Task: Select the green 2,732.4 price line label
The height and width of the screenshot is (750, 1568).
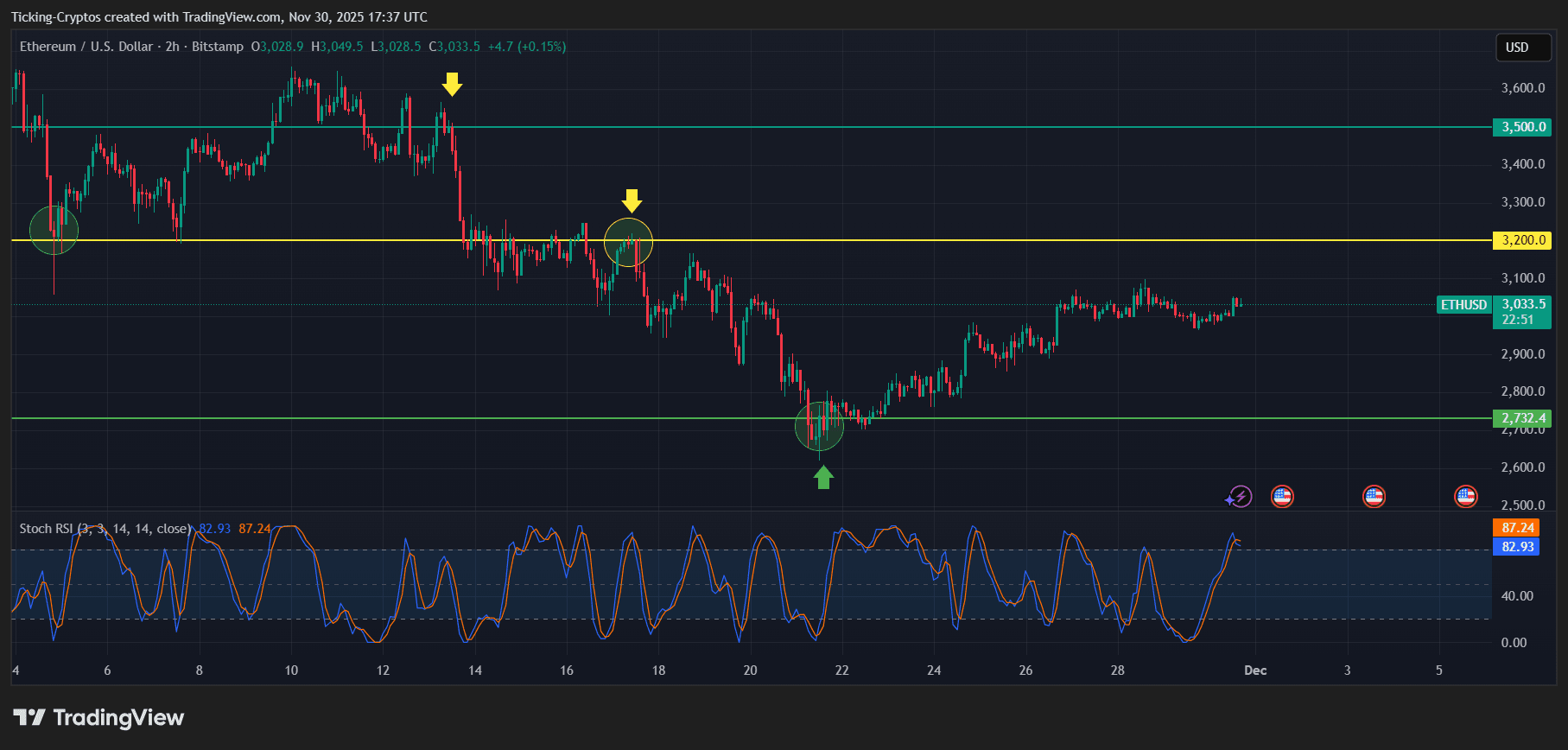Action: [x=1522, y=418]
